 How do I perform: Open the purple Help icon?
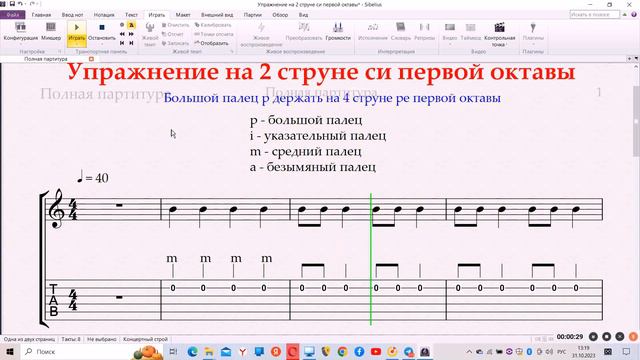pyautogui.click(x=634, y=15)
